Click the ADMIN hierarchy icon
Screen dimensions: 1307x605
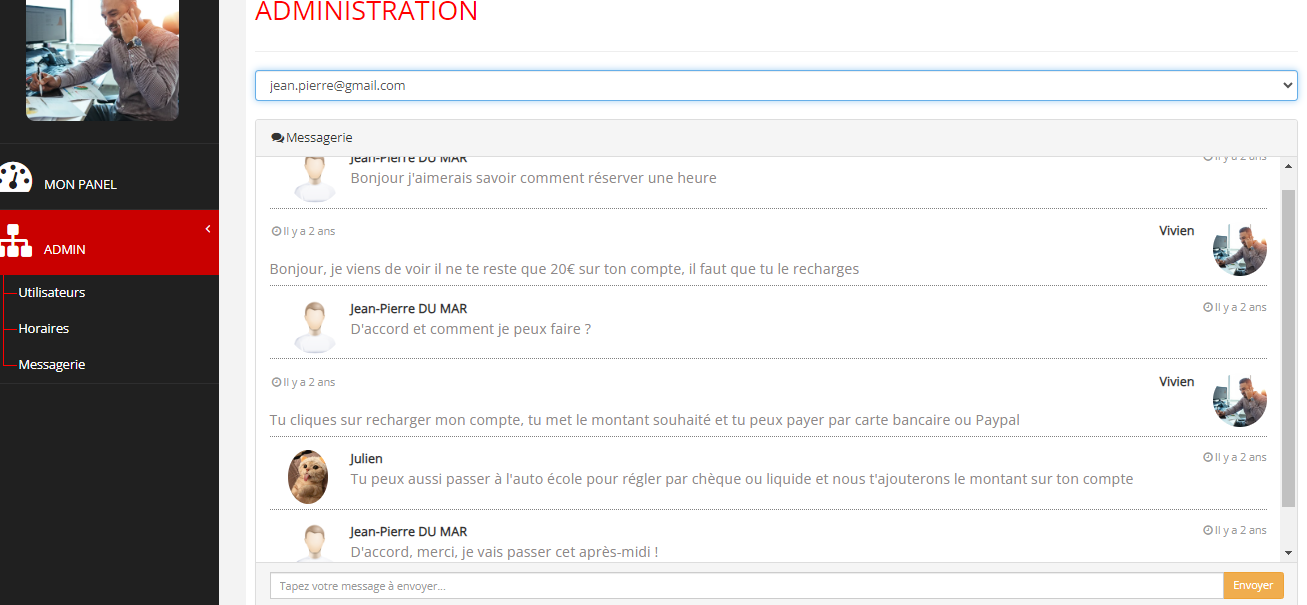[x=16, y=243]
